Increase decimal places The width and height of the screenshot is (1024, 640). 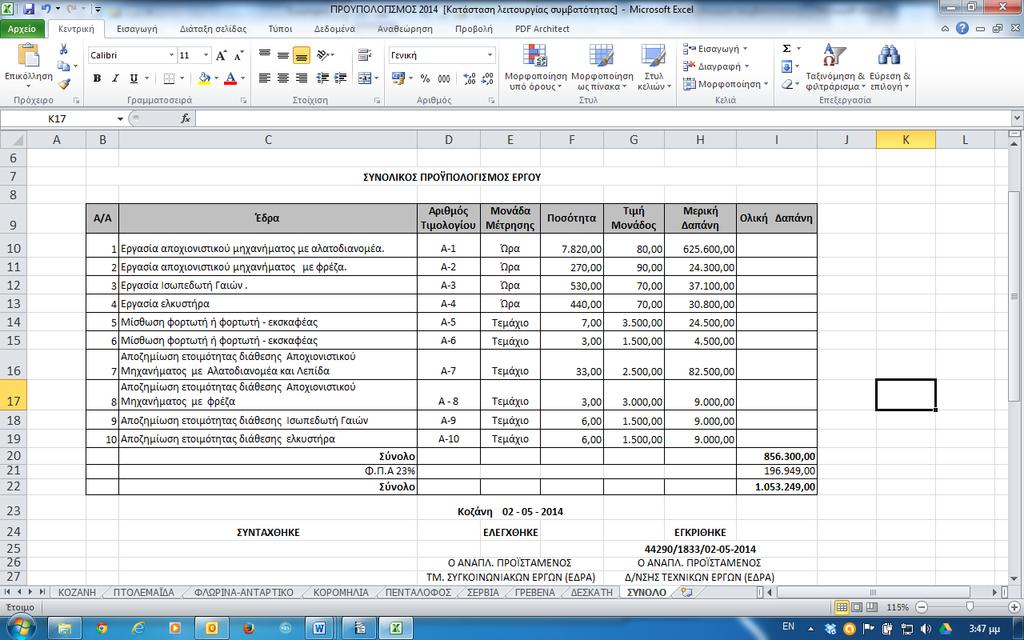[469, 78]
